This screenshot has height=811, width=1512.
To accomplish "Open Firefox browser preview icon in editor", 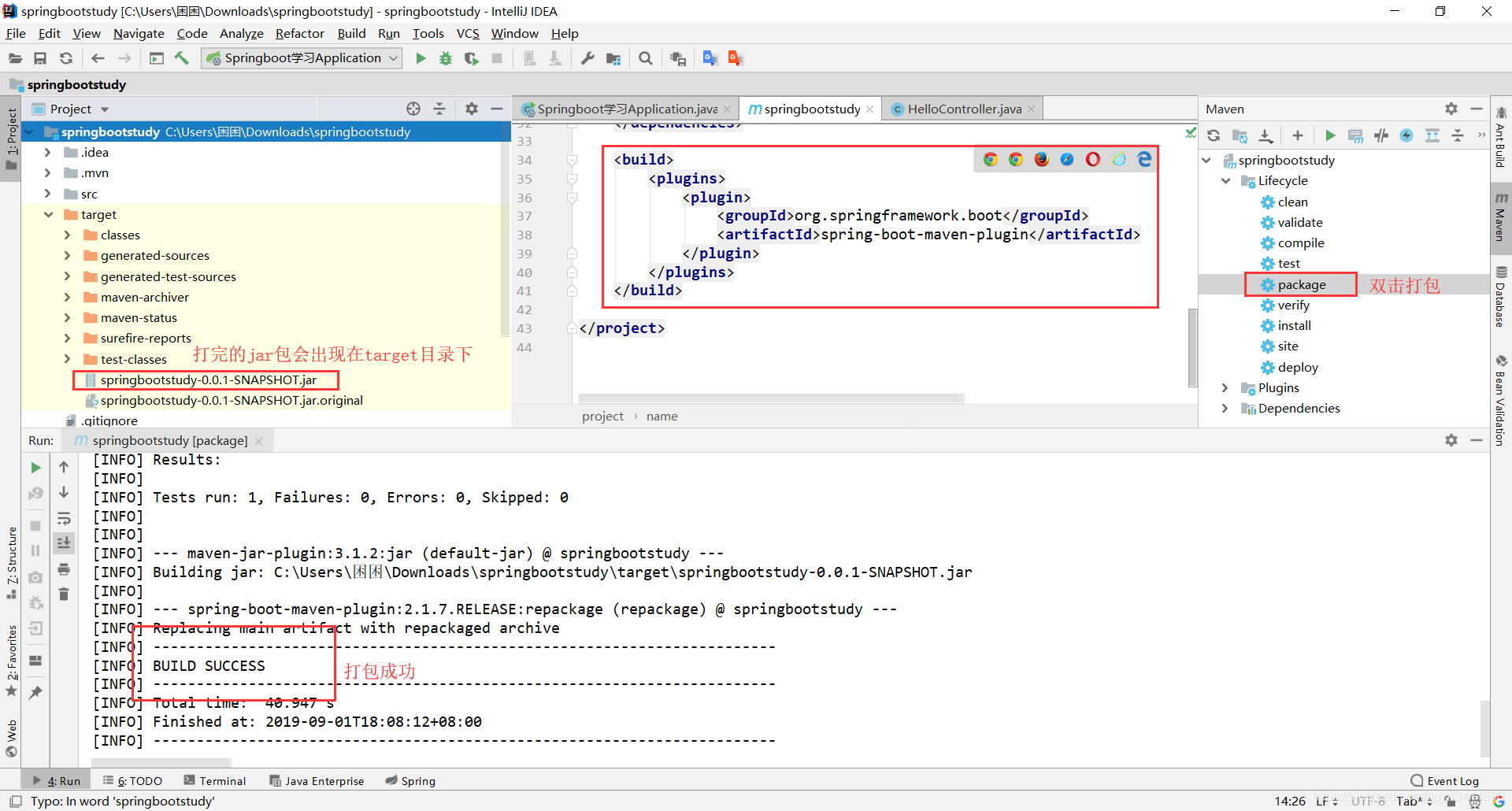I will [x=1042, y=160].
